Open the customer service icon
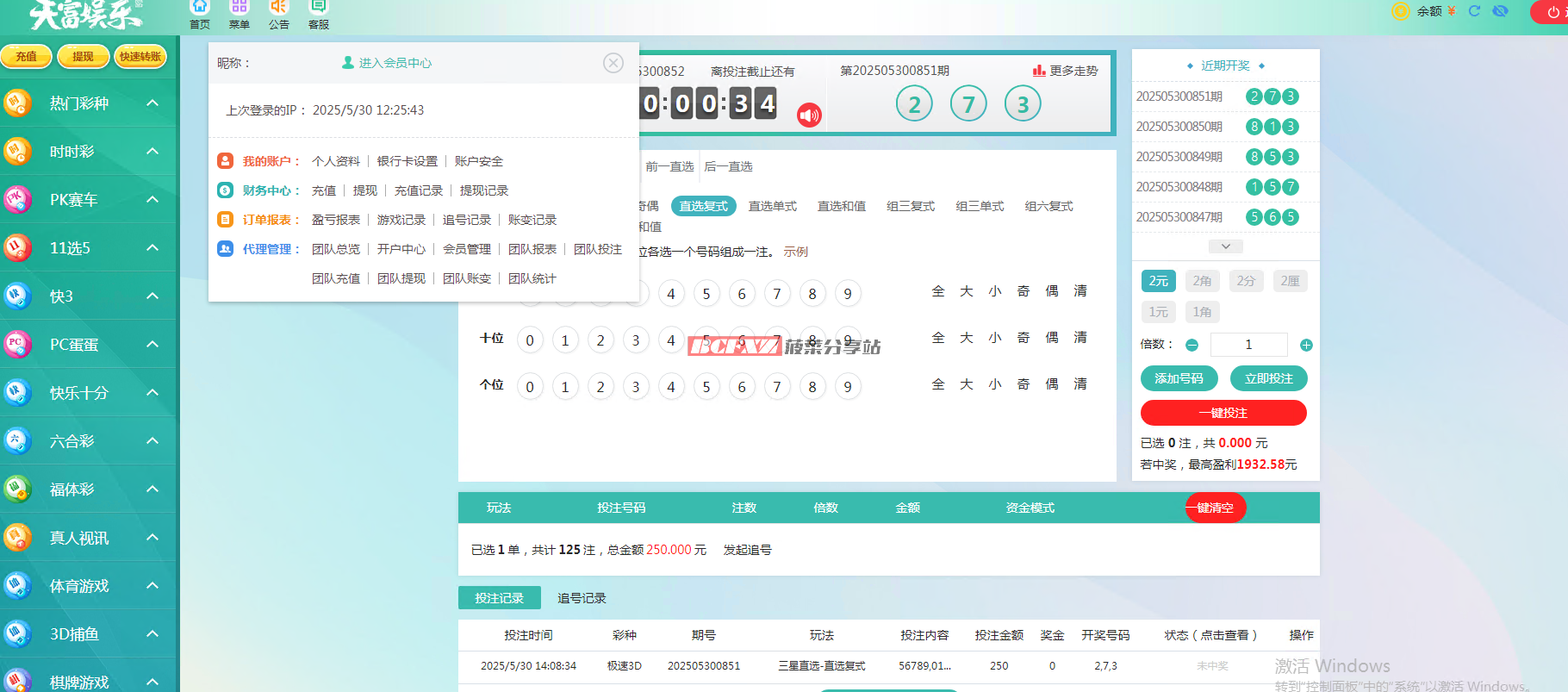 (x=318, y=9)
